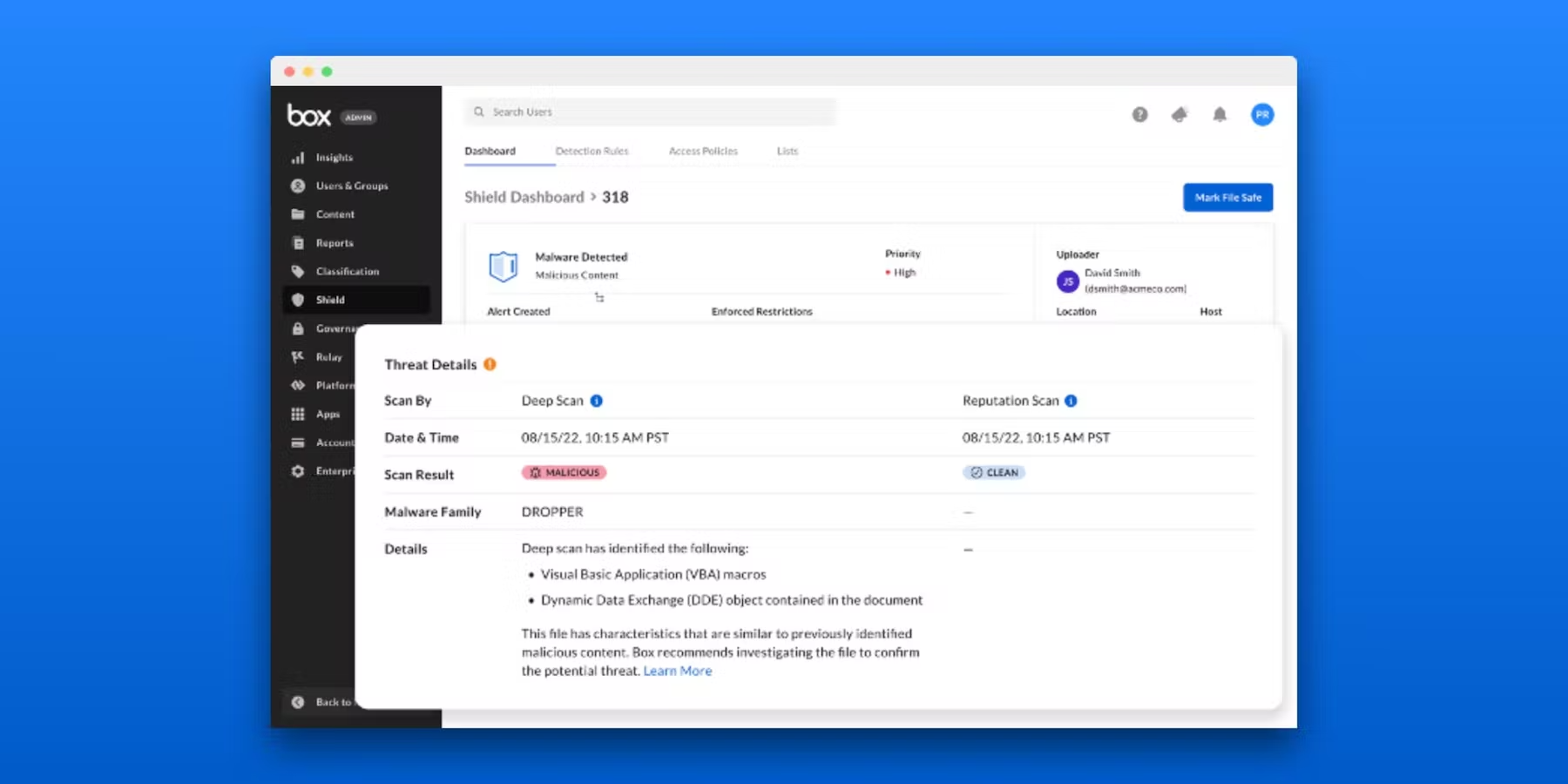Open Users & Groups from the sidebar
The width and height of the screenshot is (1568, 784).
point(352,186)
